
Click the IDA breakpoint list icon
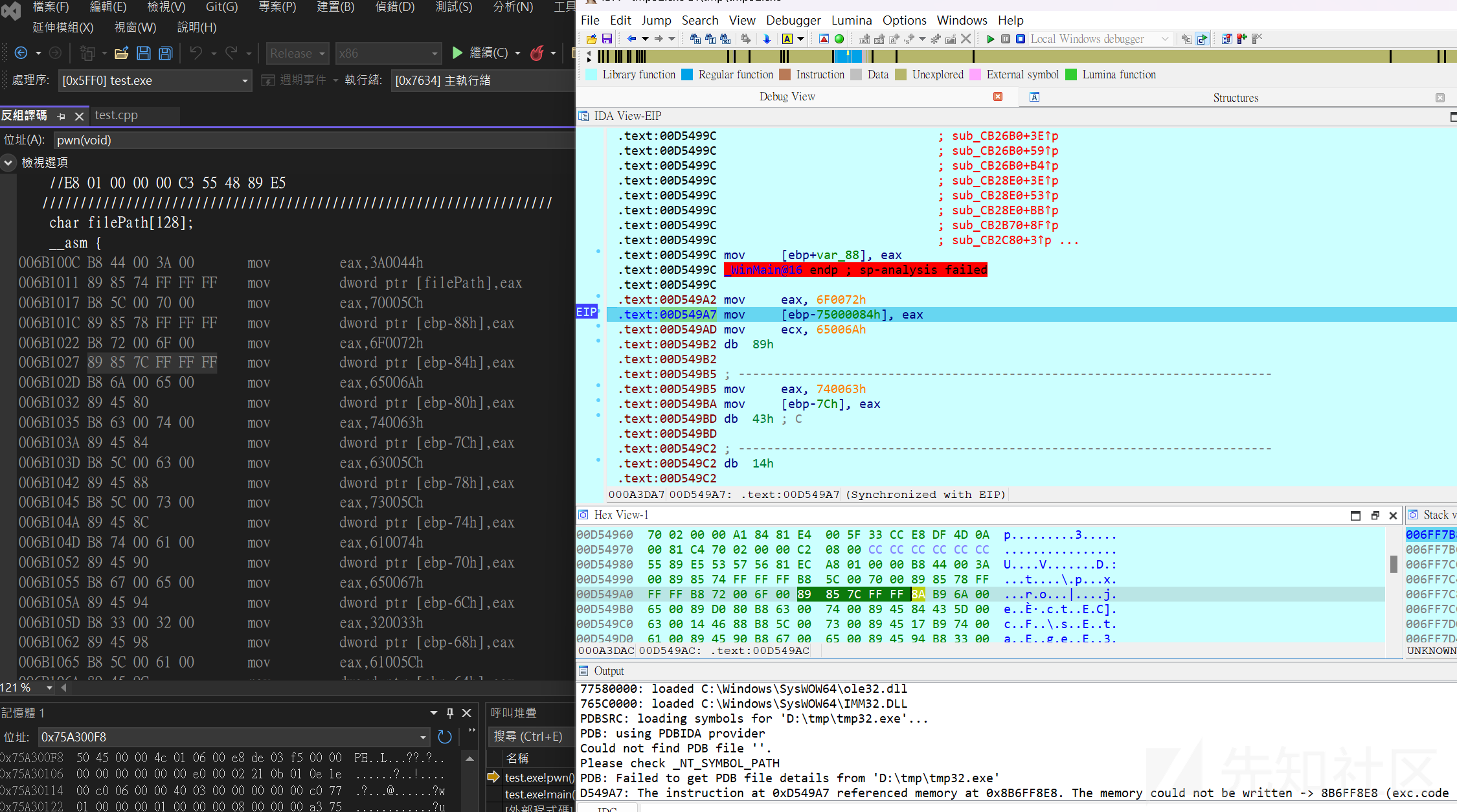[x=1226, y=39]
